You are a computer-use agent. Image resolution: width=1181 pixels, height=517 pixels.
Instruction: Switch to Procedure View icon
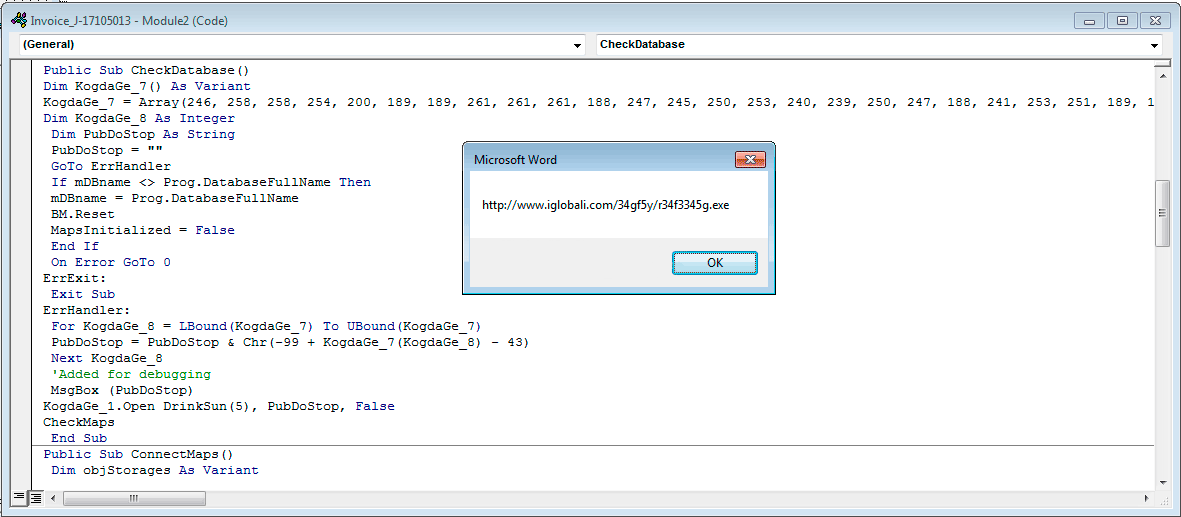[19, 498]
